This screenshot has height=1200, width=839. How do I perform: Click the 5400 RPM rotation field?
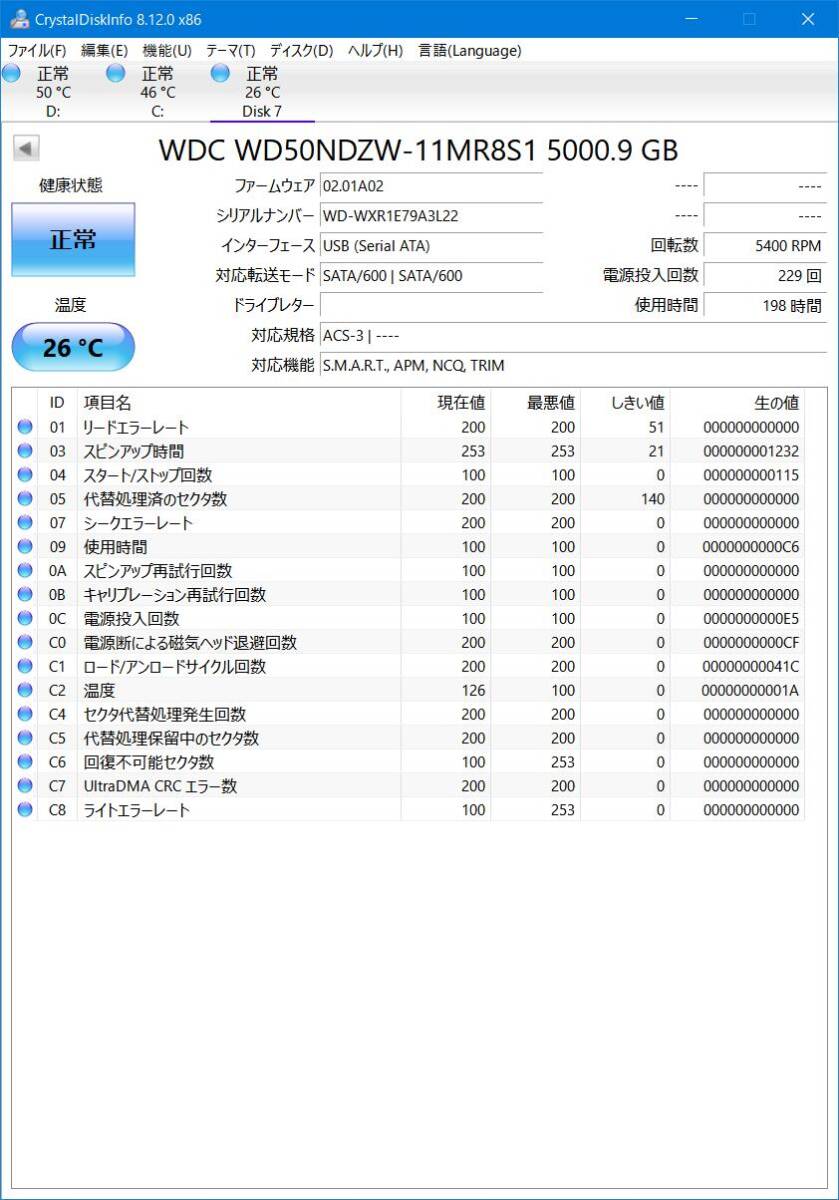765,246
